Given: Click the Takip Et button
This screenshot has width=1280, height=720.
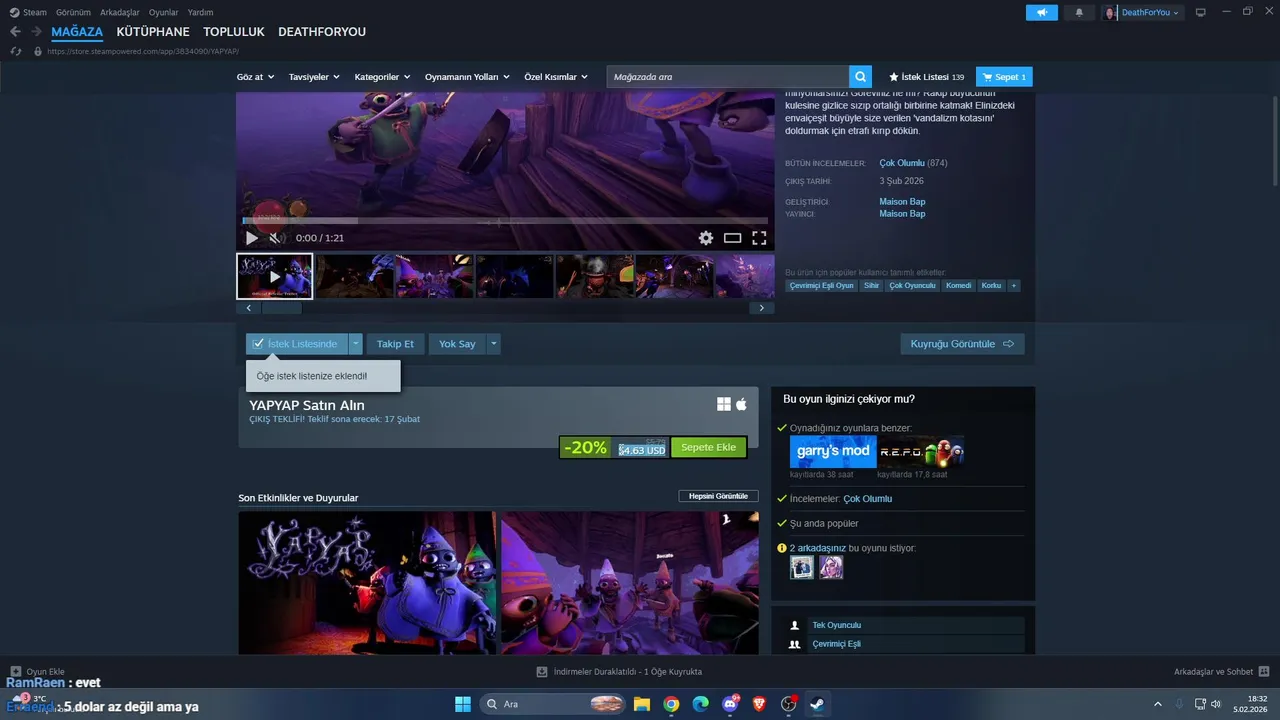Looking at the screenshot, I should coord(395,344).
